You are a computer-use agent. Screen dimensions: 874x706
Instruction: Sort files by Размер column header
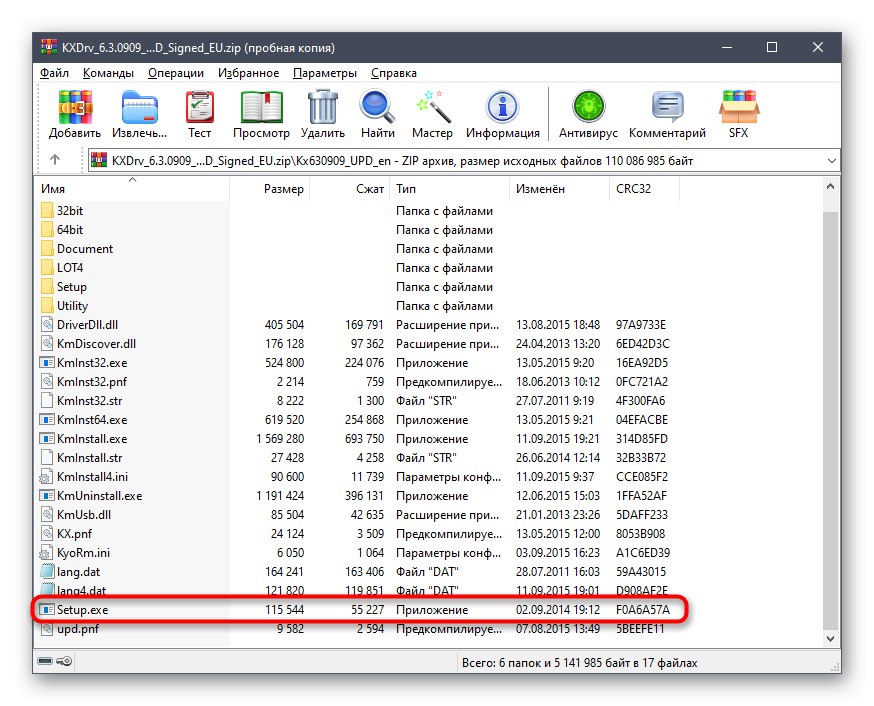coord(269,189)
